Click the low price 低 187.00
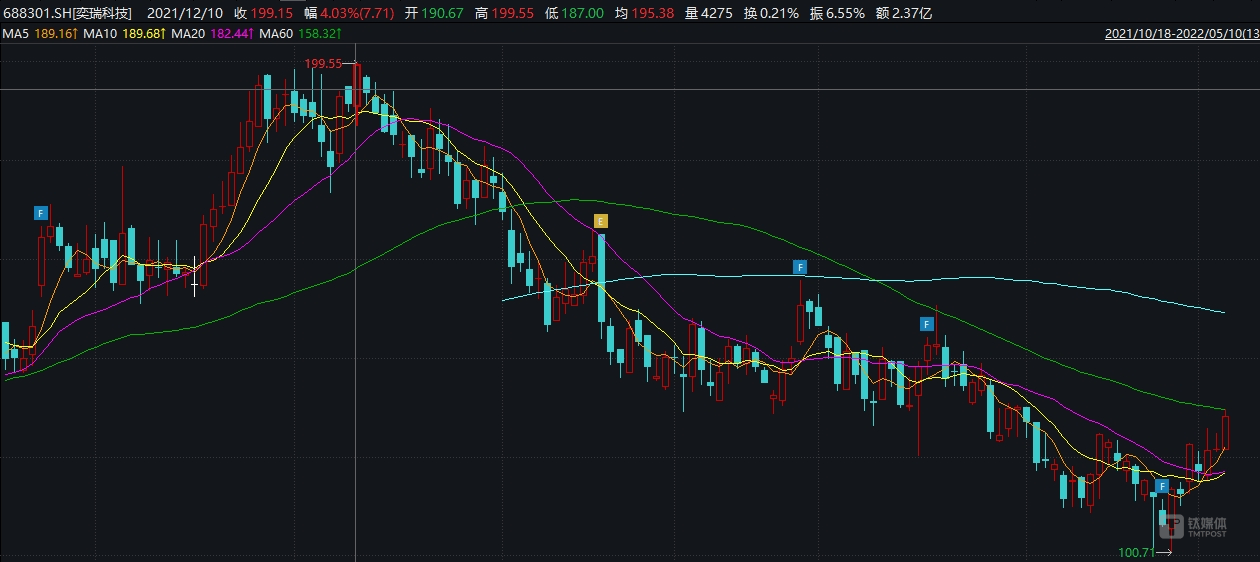 click(x=575, y=14)
